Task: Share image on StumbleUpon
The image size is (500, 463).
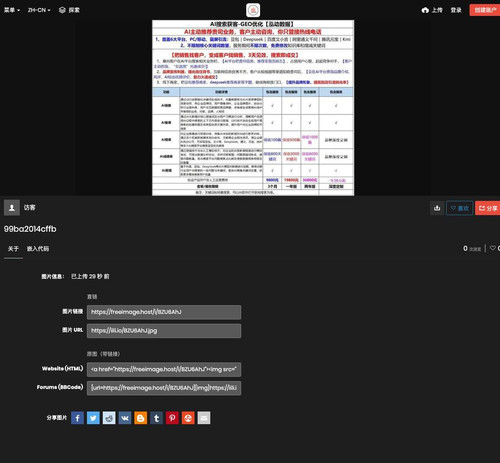Action: coord(188,418)
